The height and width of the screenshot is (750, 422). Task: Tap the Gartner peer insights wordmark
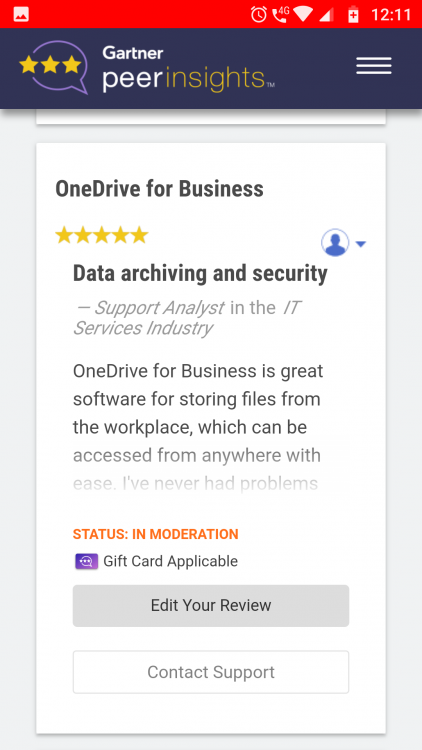click(189, 69)
